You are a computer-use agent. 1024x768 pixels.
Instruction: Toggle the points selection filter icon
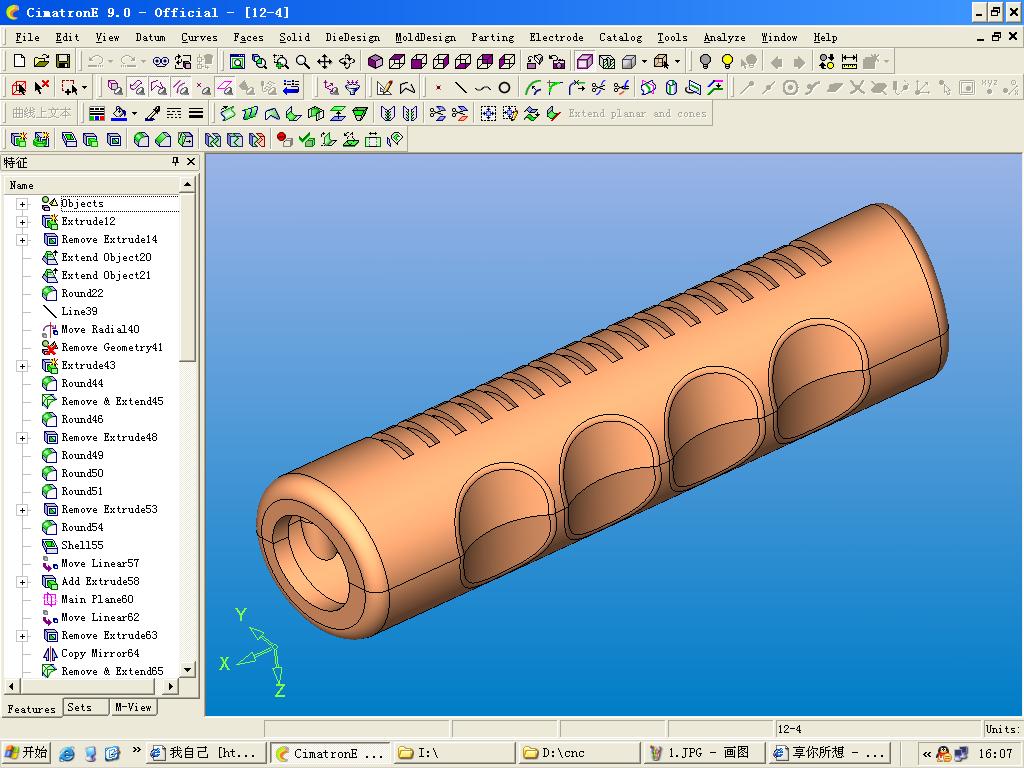click(x=203, y=87)
